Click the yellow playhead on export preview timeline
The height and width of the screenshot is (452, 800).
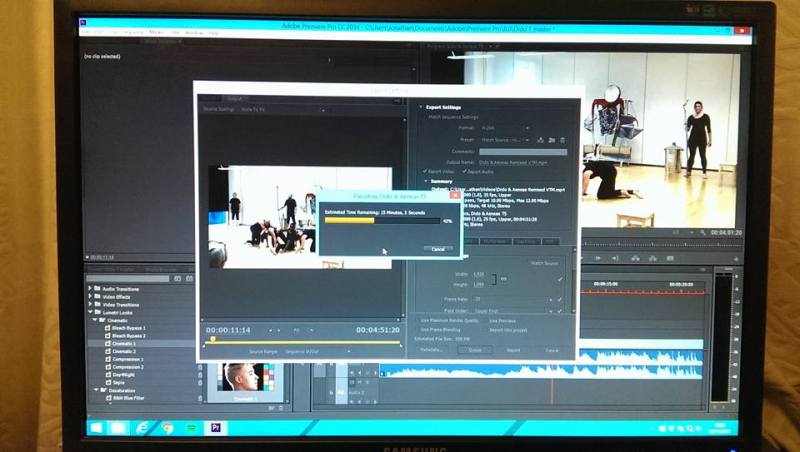click(x=213, y=340)
